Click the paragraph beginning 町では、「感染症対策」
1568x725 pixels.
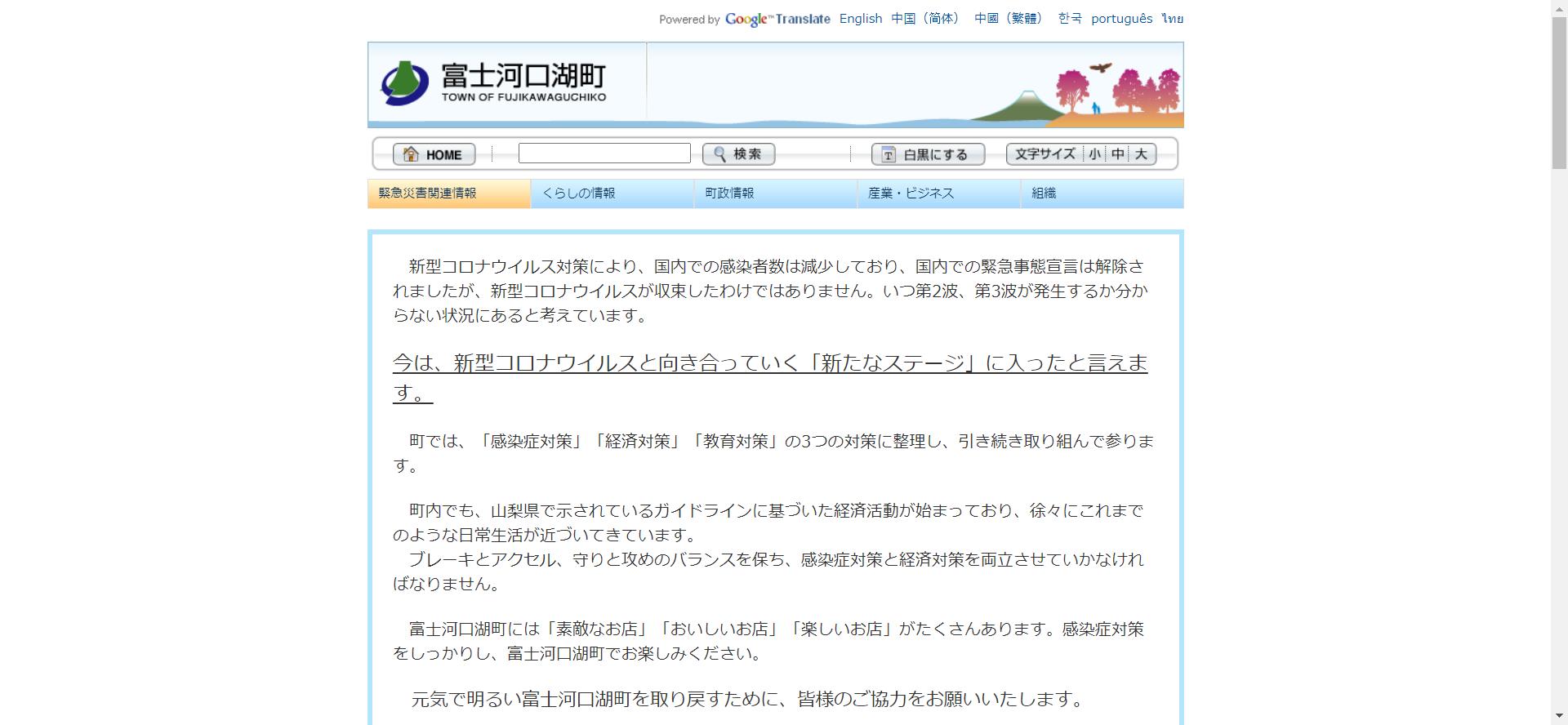point(773,453)
